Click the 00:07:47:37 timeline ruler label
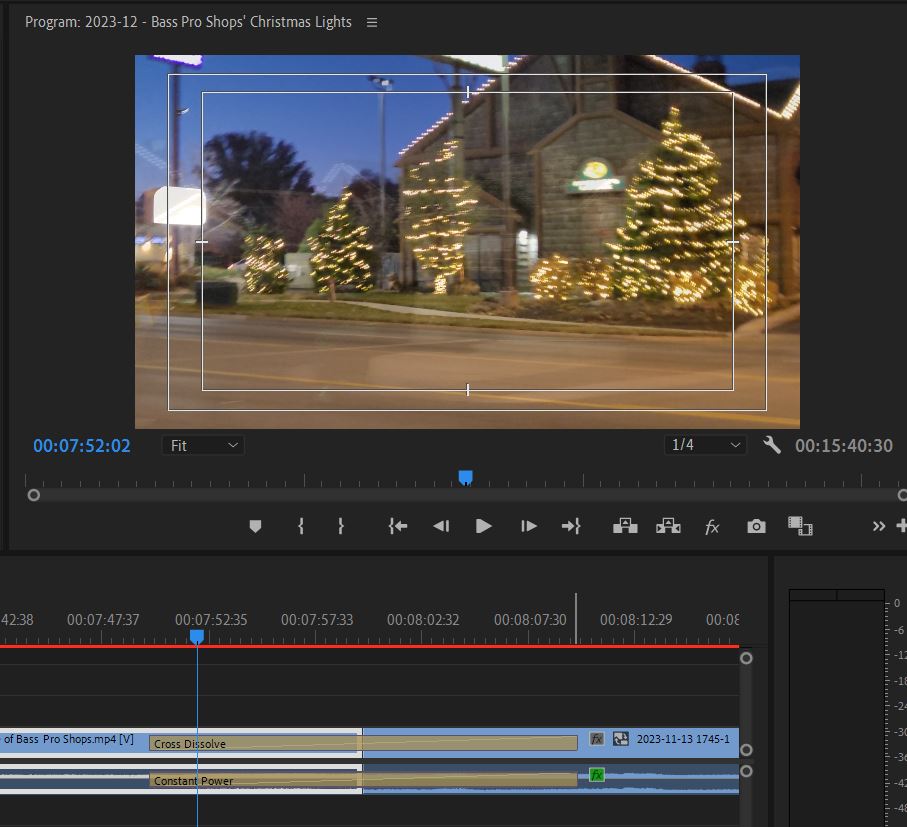The height and width of the screenshot is (827, 907). pos(103,620)
